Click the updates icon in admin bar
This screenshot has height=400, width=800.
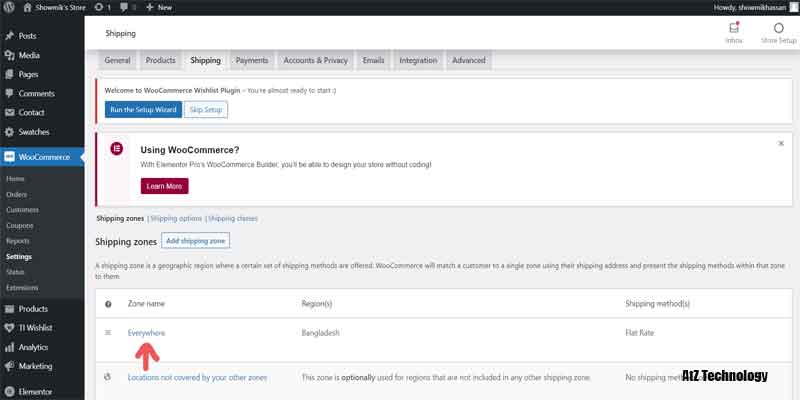pyautogui.click(x=73, y=7)
